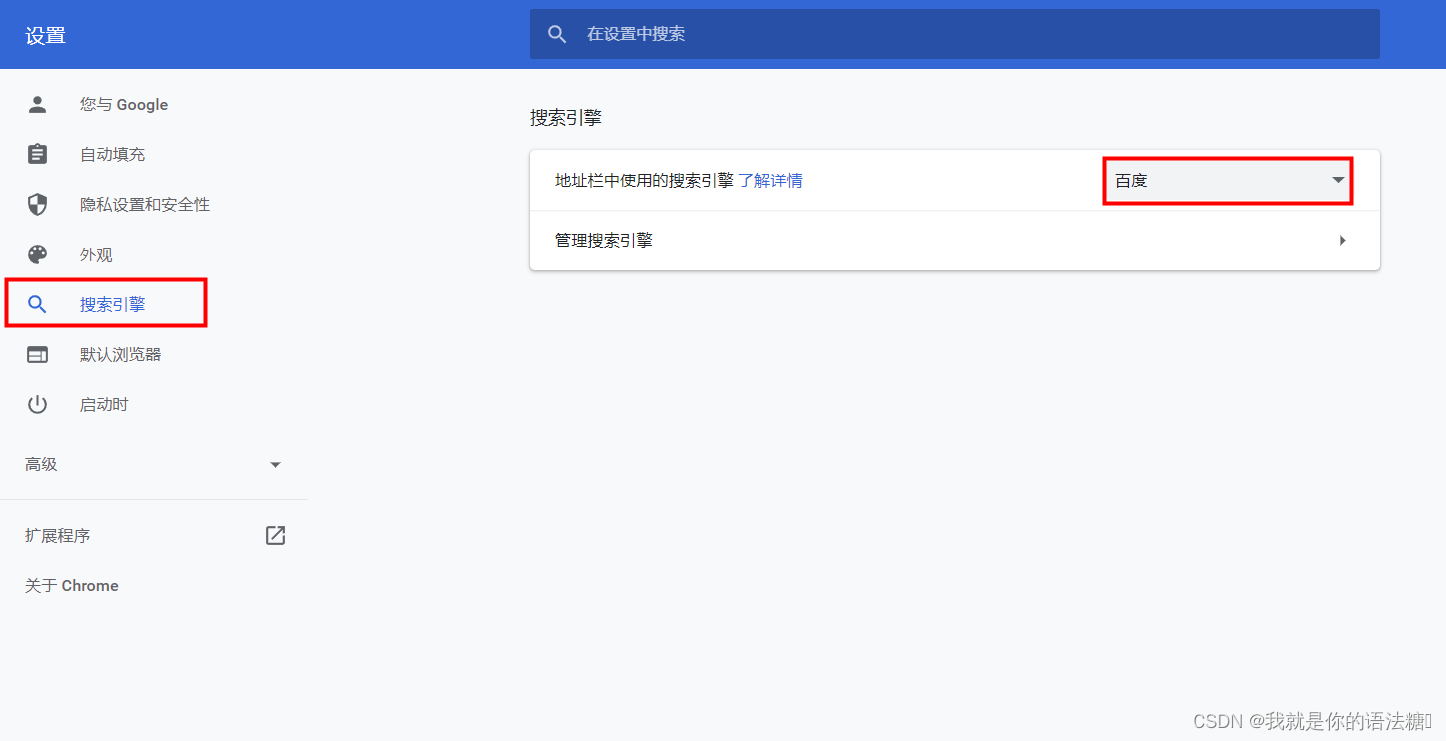
Task: Click the power icon for 启动时
Action: pyautogui.click(x=37, y=404)
